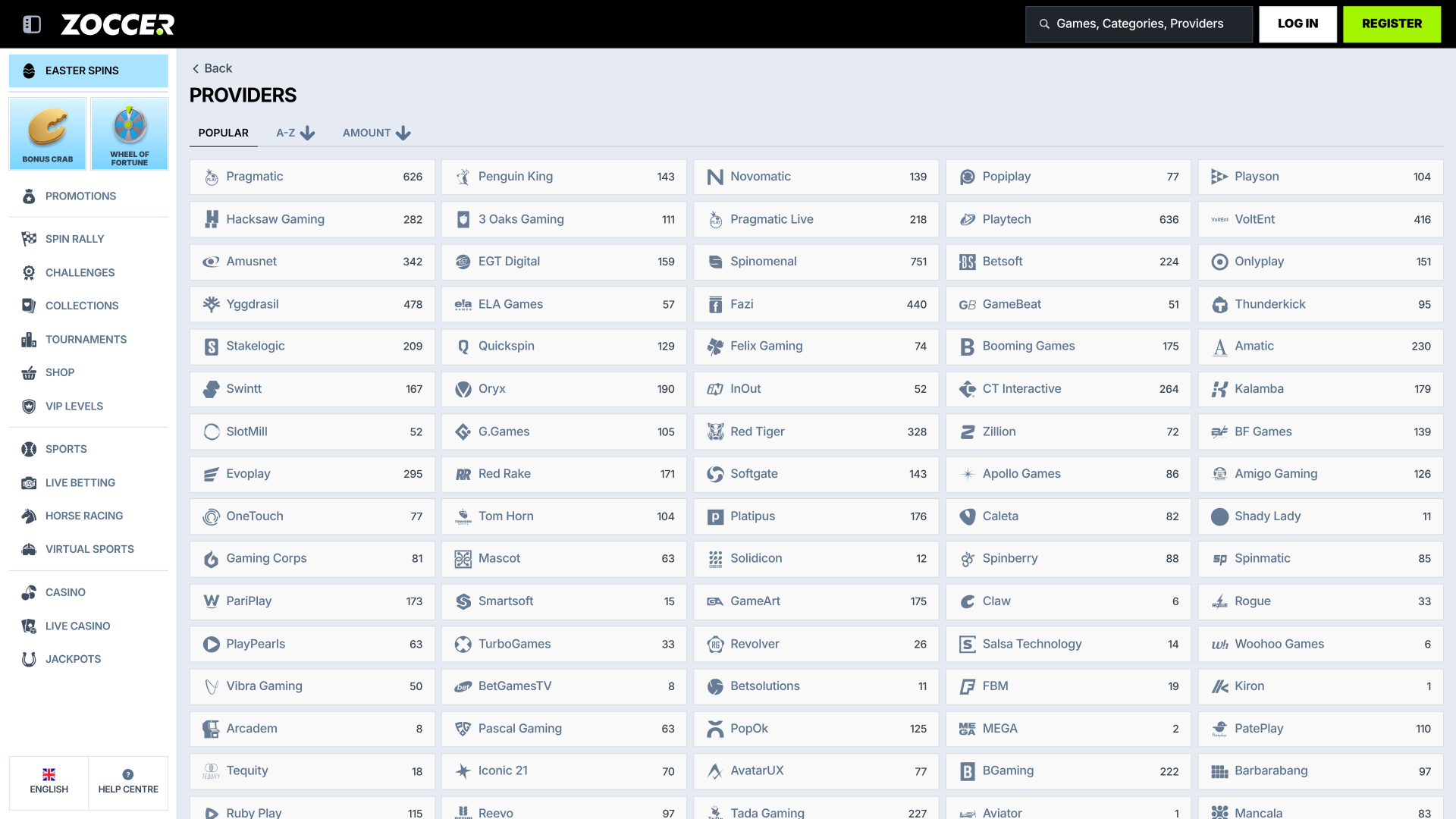Click the Tournaments sidebar icon

(29, 340)
